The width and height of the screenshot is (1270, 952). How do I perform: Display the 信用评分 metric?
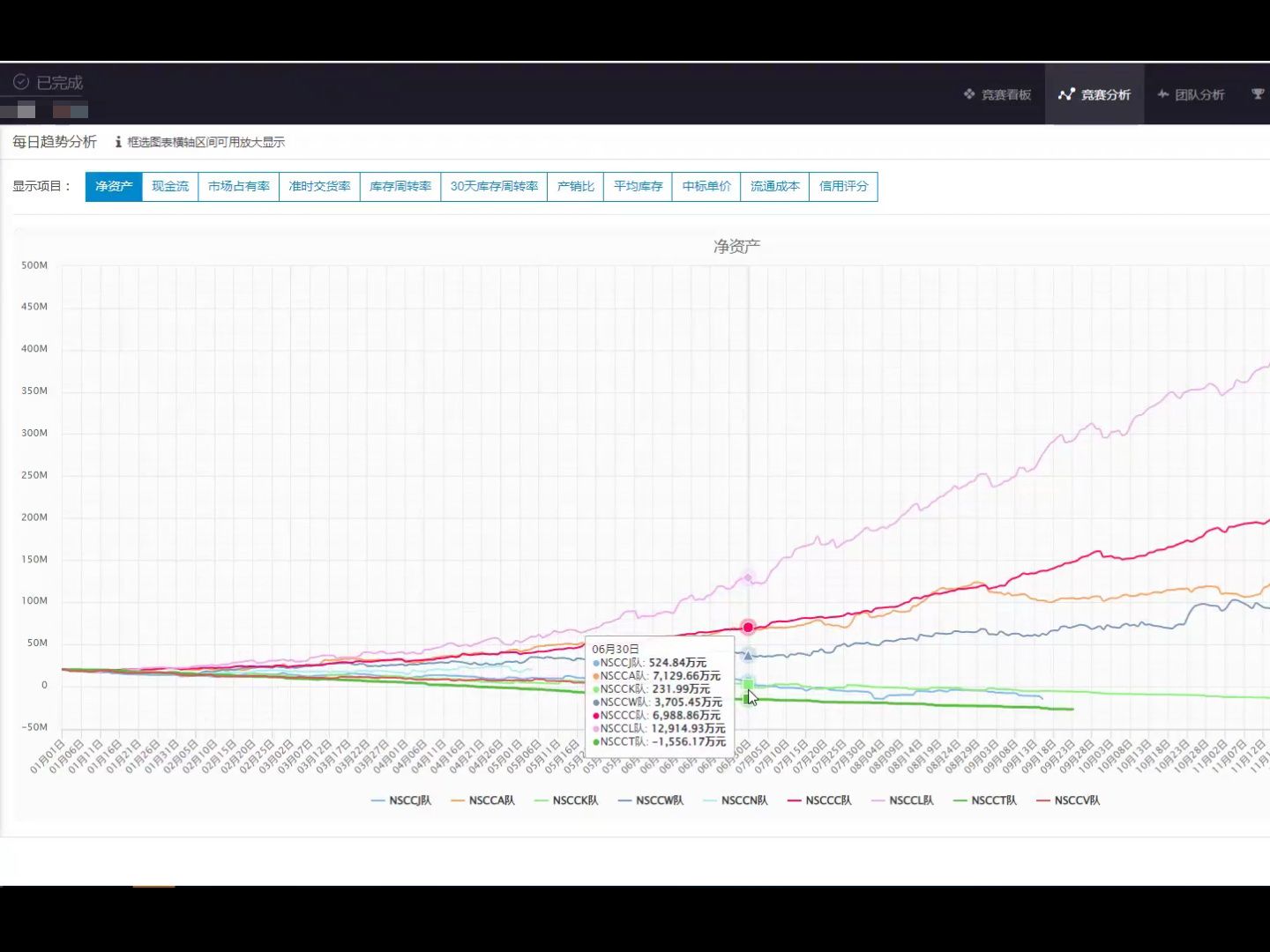pyautogui.click(x=843, y=186)
